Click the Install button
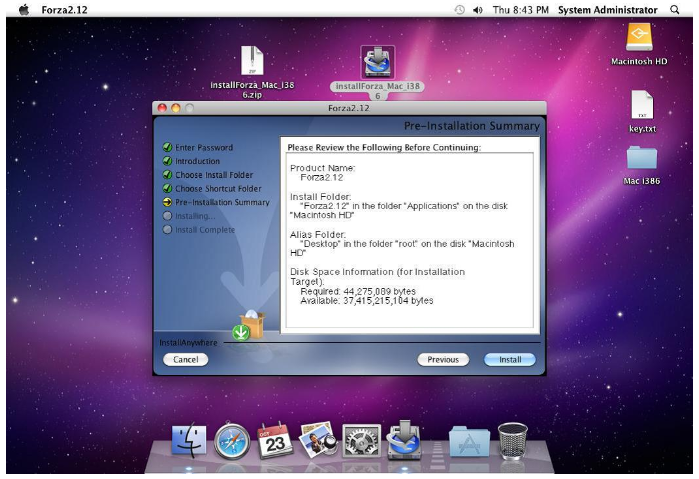 pyautogui.click(x=510, y=359)
